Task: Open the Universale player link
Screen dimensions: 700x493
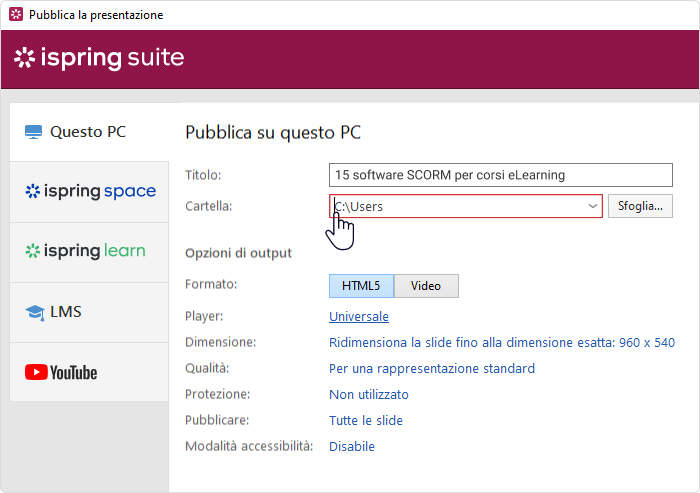Action: [x=359, y=317]
